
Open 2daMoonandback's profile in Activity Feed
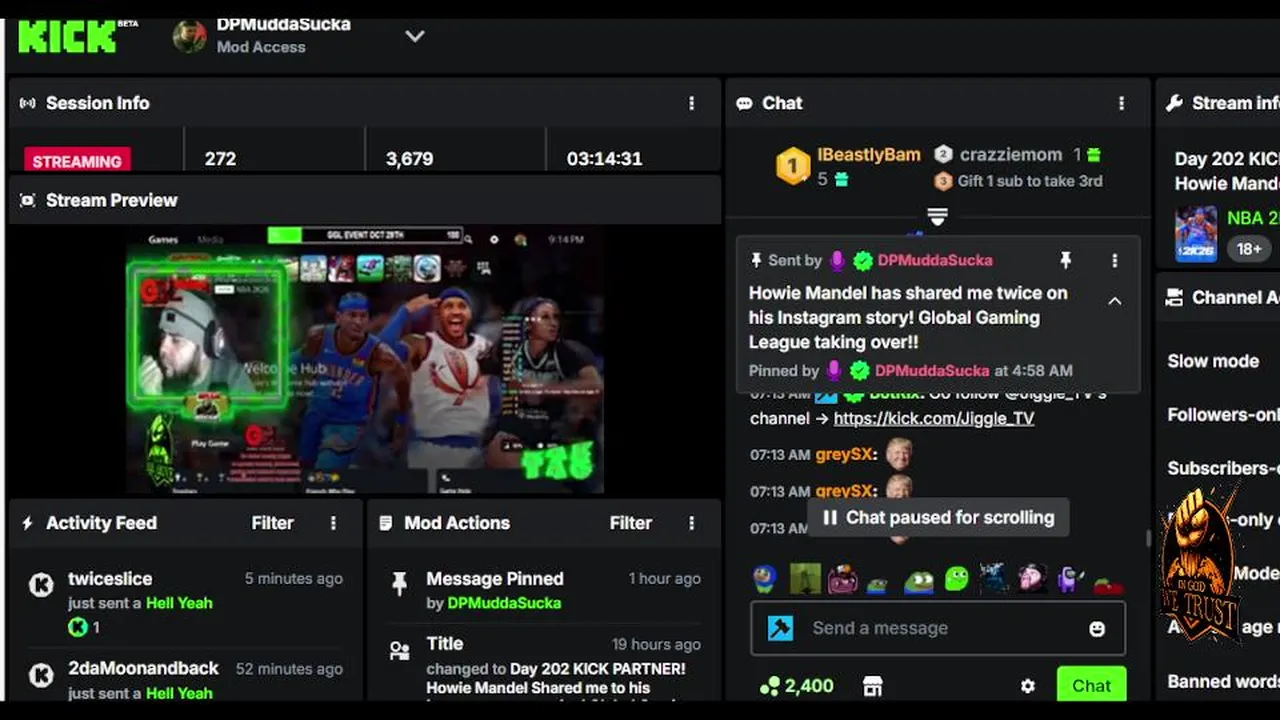pos(143,668)
